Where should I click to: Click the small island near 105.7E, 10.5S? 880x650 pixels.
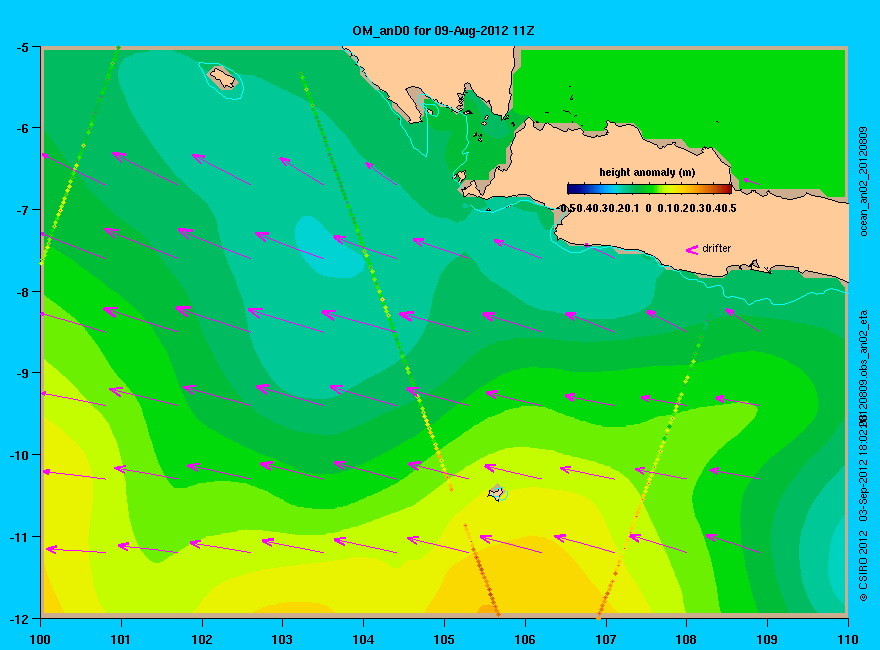(497, 492)
